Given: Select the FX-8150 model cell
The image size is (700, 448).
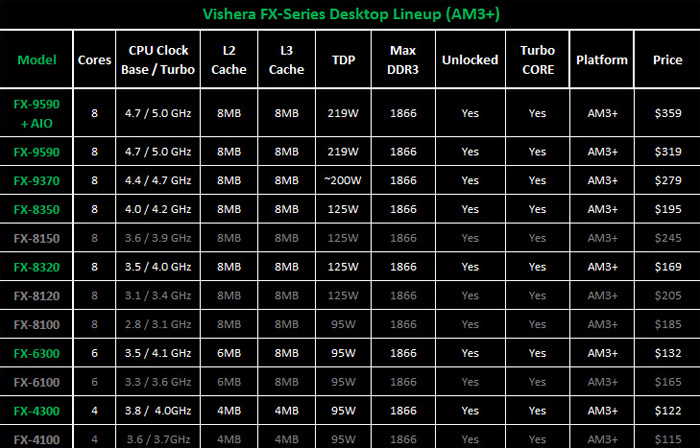Looking at the screenshot, I should (37, 238).
